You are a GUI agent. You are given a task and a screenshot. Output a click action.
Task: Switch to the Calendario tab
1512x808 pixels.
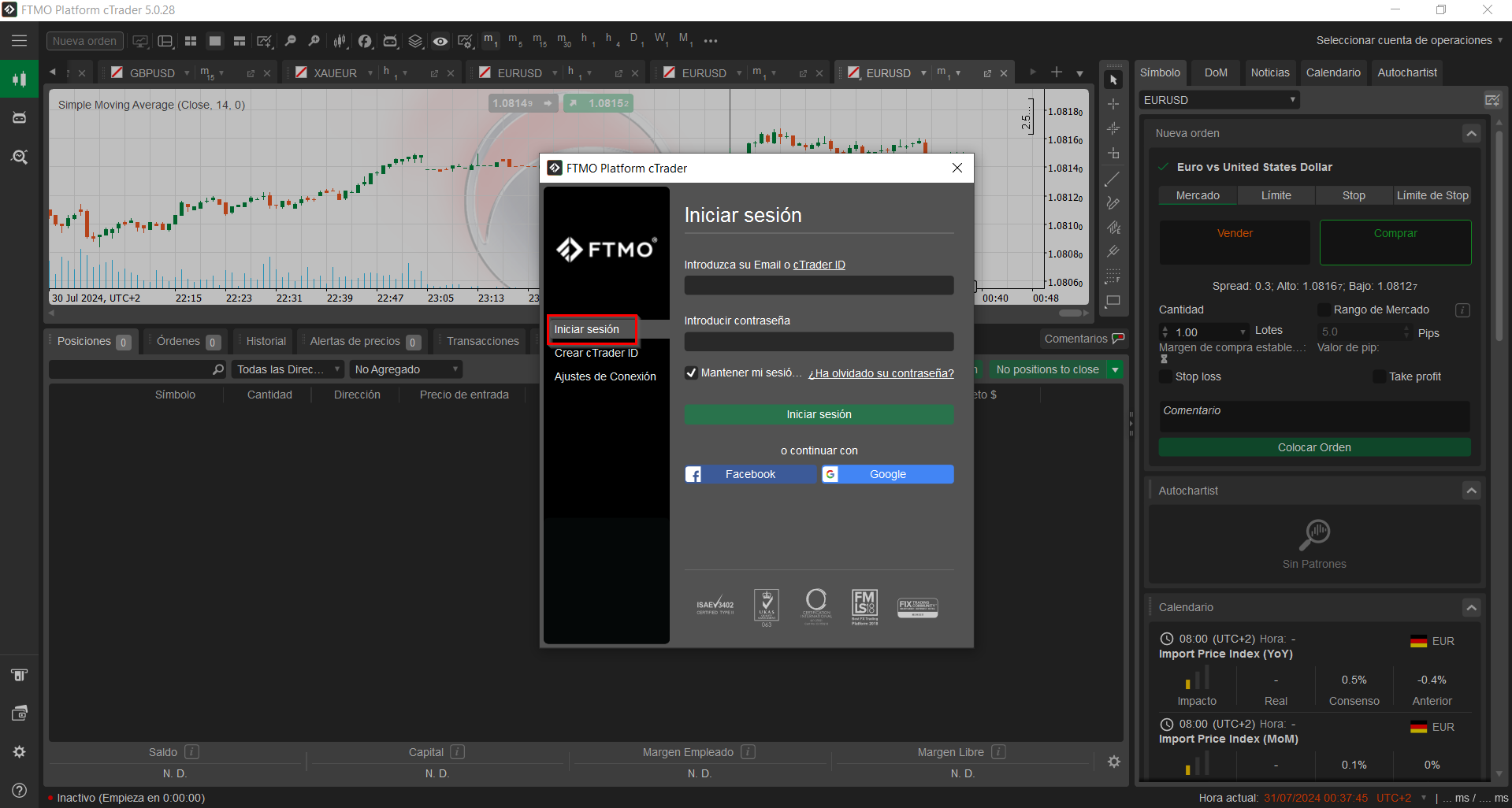click(x=1332, y=72)
